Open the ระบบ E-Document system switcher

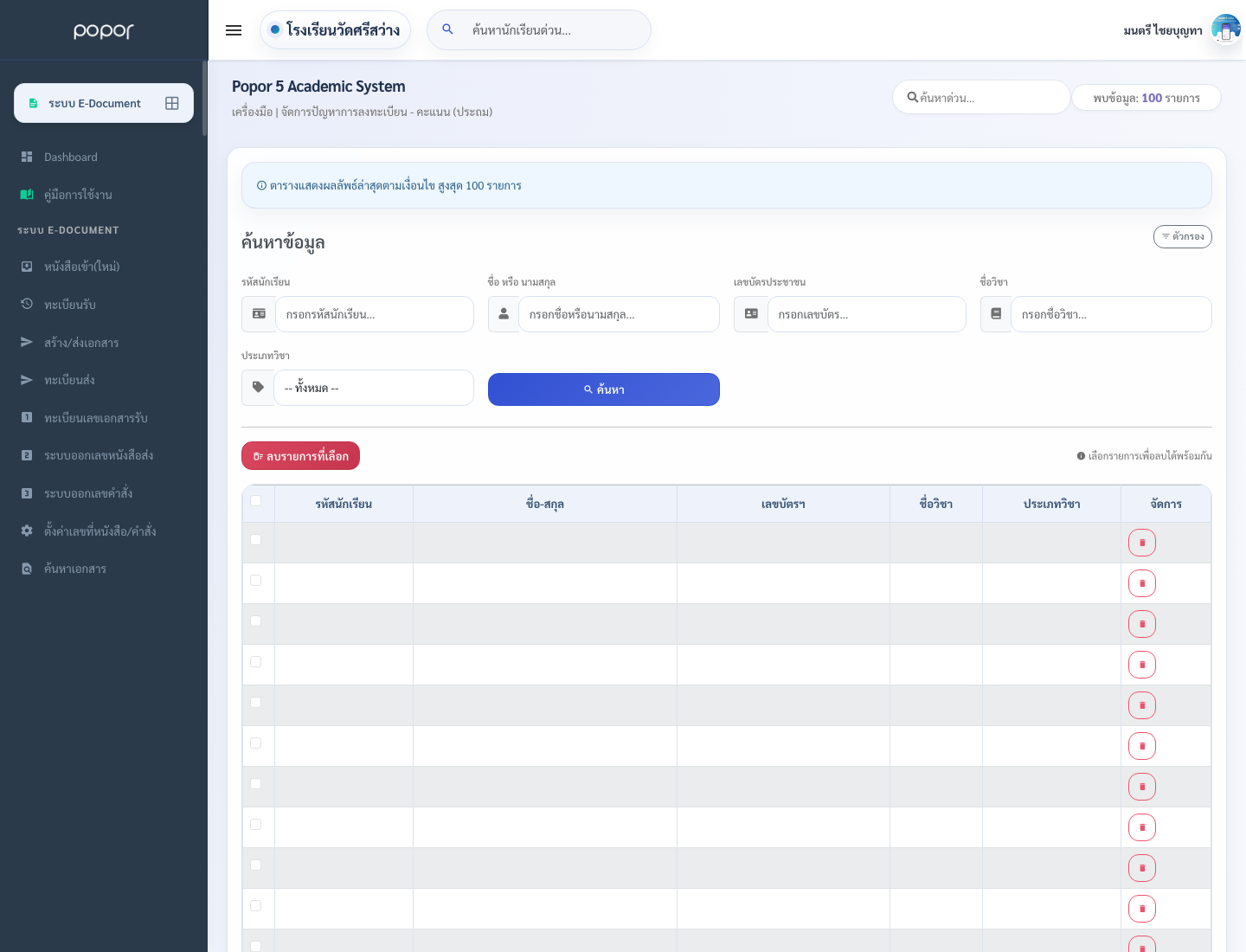point(104,103)
